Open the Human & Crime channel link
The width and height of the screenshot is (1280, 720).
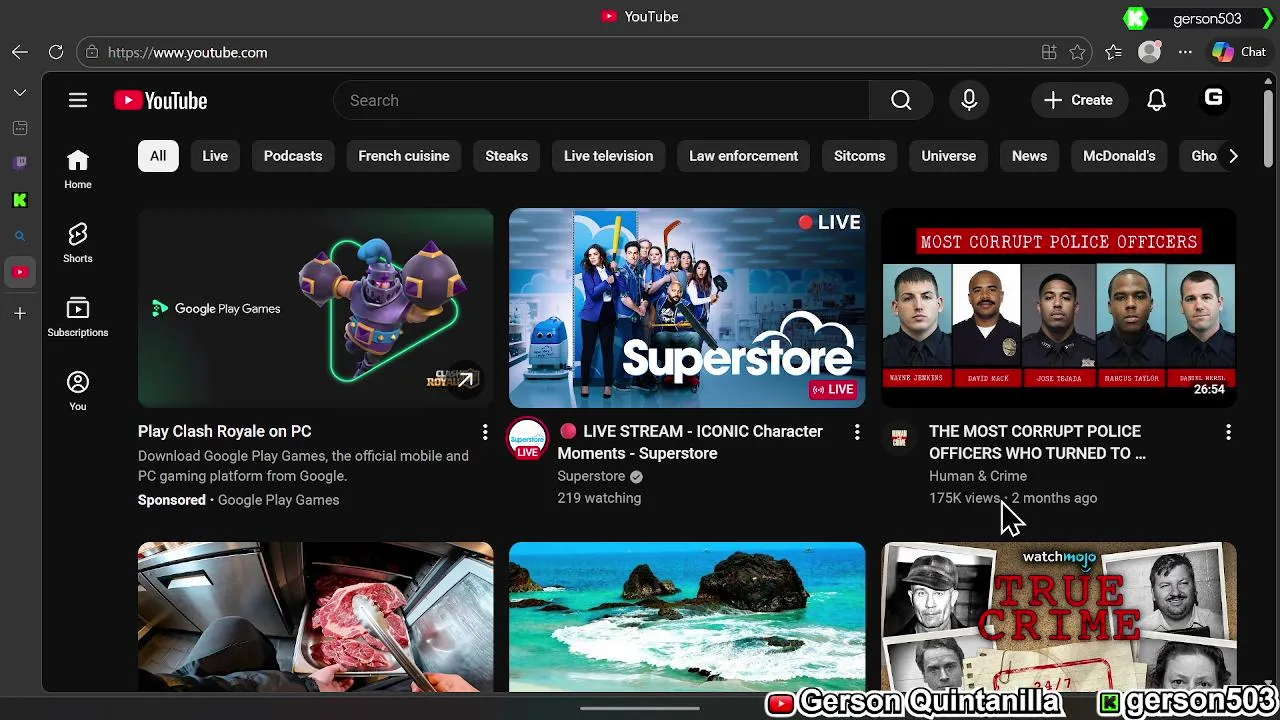(x=978, y=476)
